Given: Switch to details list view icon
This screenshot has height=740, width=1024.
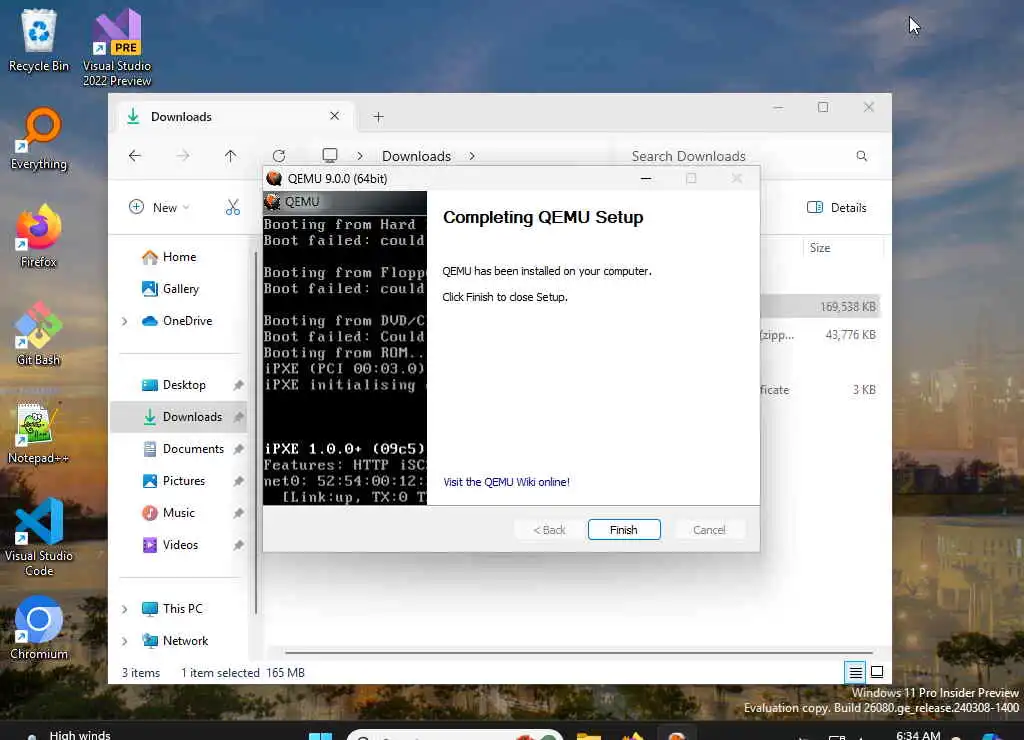Looking at the screenshot, I should pos(856,671).
